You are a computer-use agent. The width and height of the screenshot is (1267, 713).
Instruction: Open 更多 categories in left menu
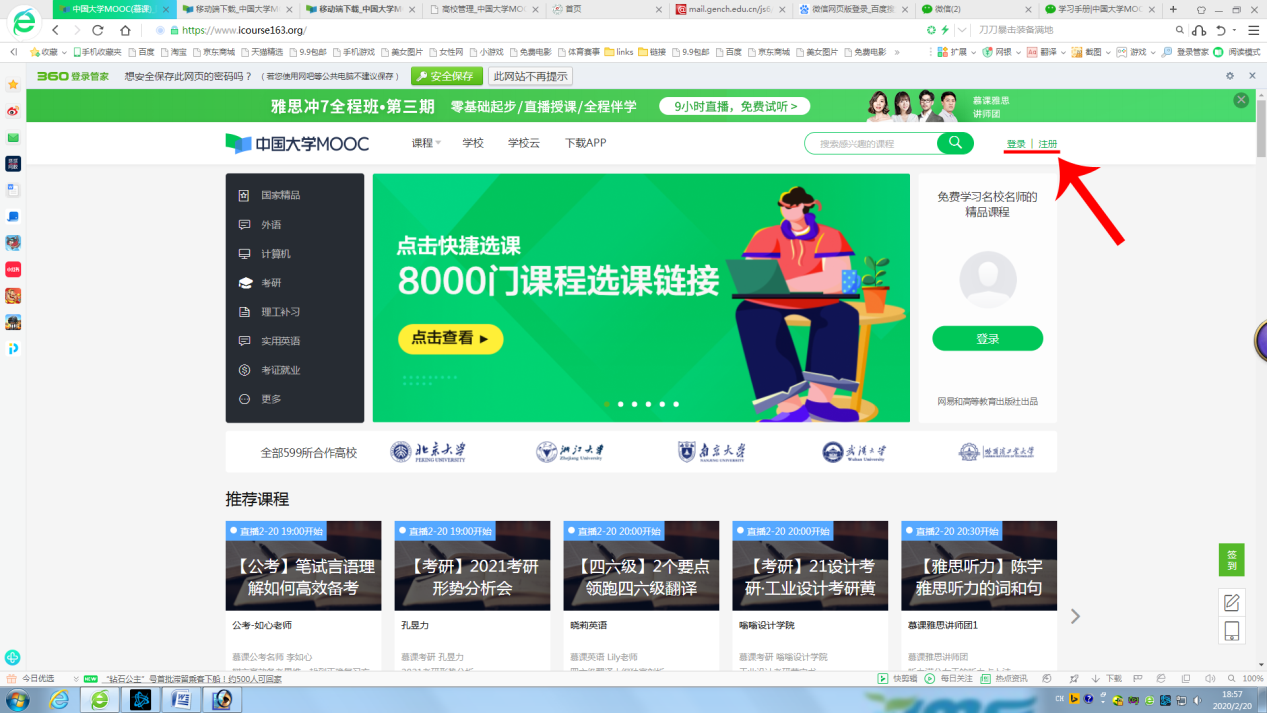271,399
